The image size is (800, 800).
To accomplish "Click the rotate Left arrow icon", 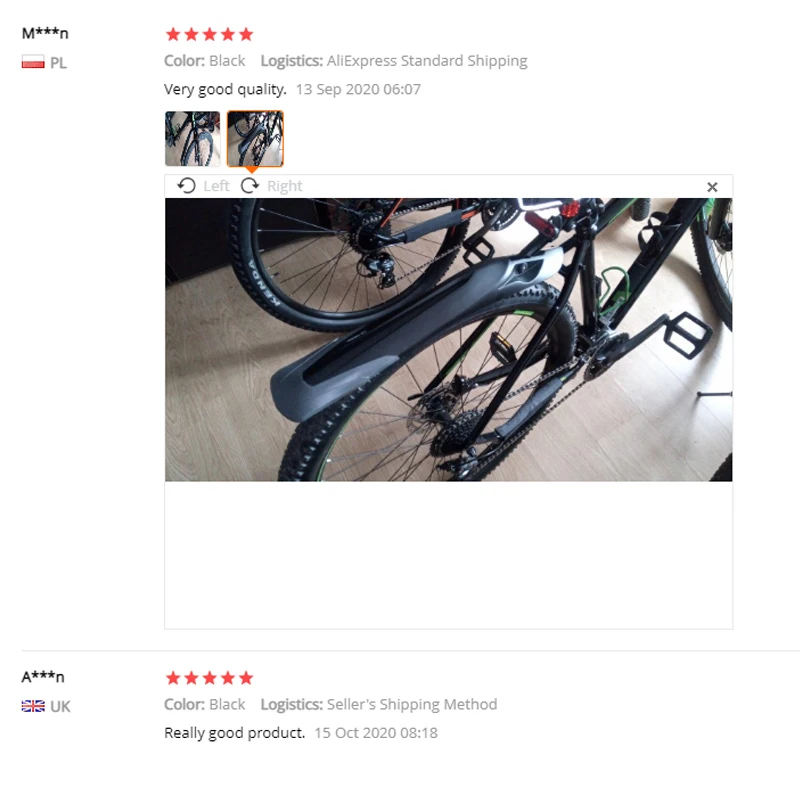I will pos(187,186).
